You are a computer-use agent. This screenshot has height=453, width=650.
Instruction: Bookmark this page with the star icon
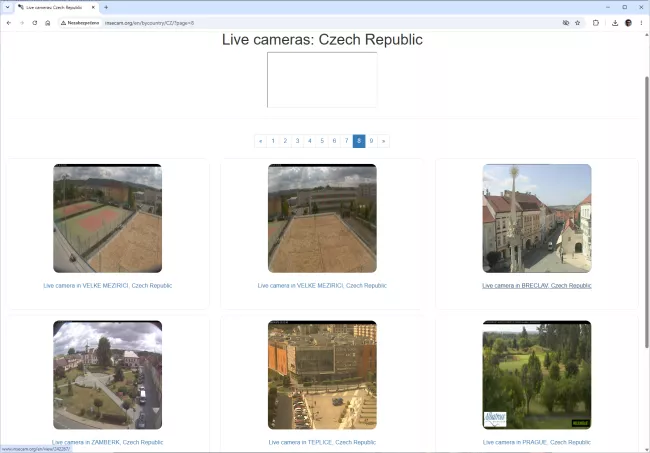[577, 23]
